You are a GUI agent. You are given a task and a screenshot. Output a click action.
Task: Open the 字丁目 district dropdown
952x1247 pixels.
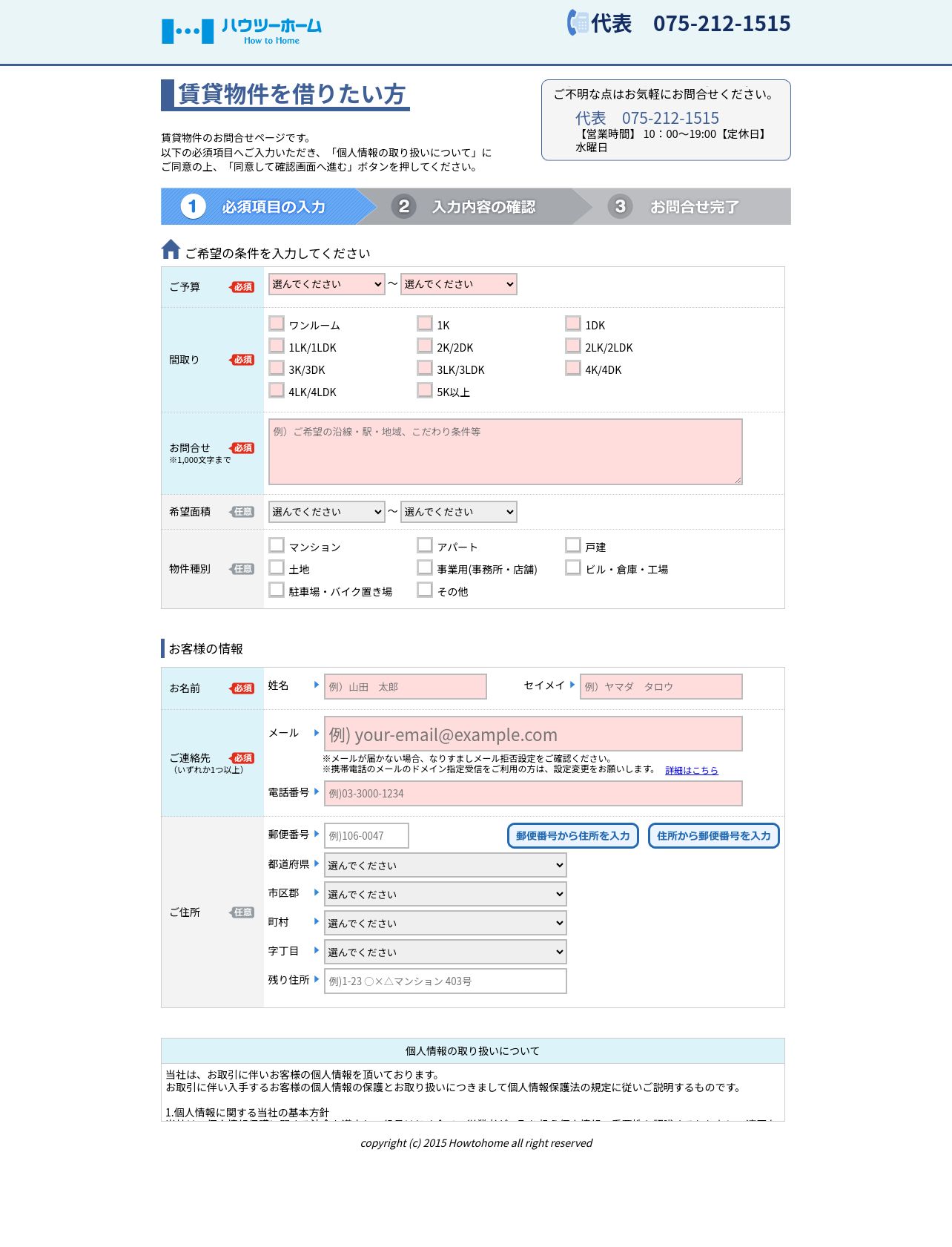pos(446,952)
